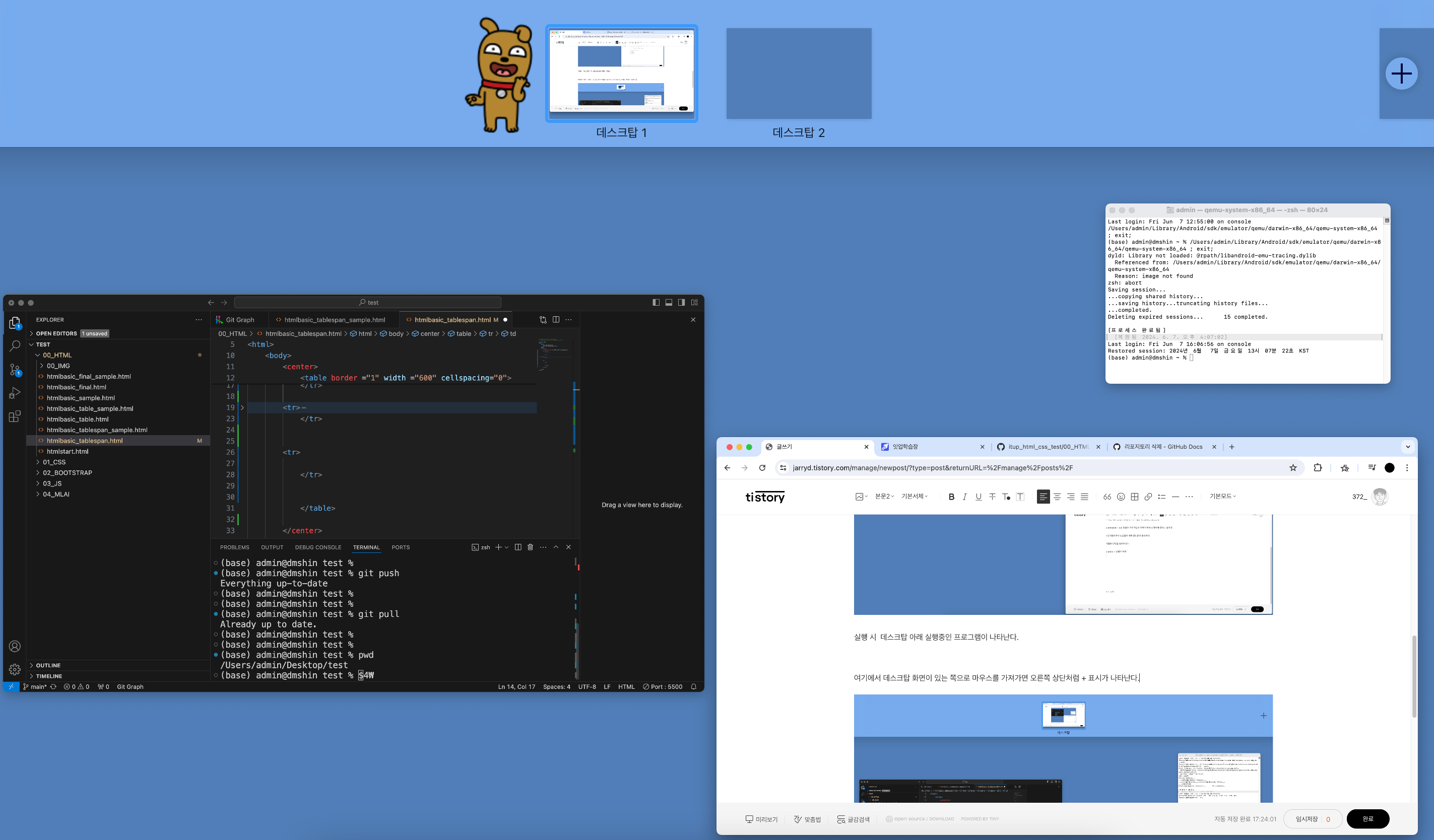Switch to the PROBLEMS panel tab
This screenshot has height=840, width=1434.
[234, 547]
